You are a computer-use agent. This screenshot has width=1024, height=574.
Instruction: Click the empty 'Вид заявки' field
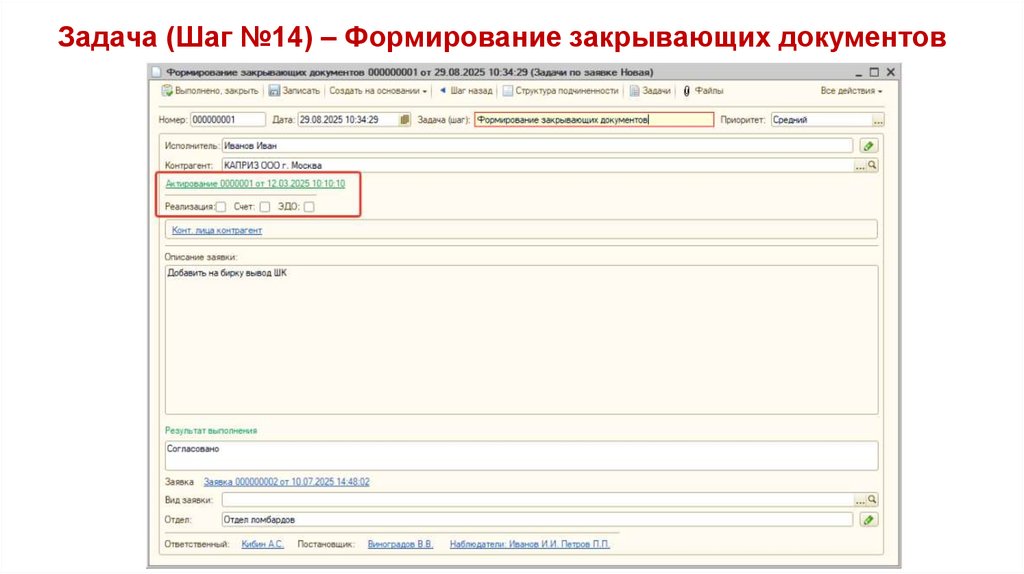click(537, 500)
